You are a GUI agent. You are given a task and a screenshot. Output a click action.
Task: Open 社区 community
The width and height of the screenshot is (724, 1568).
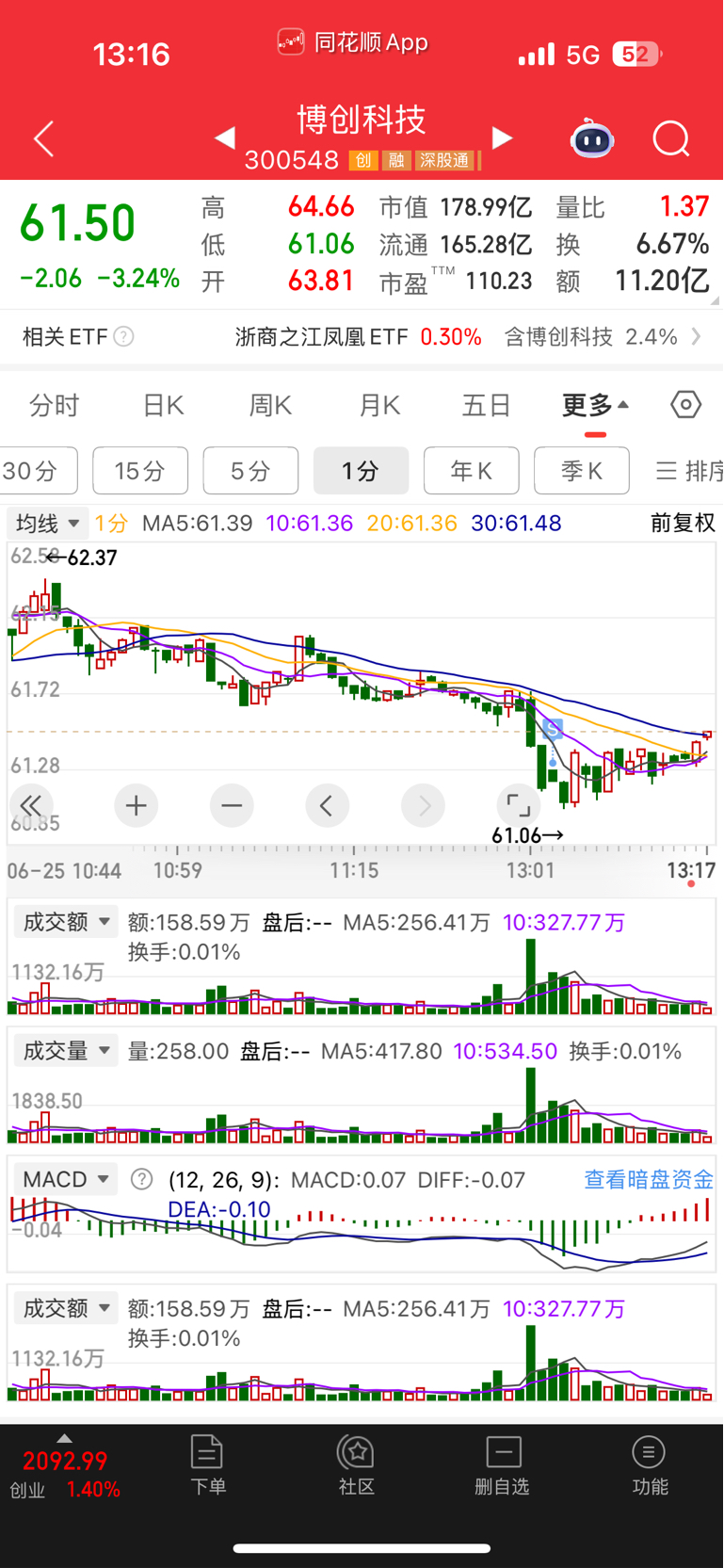point(357,1465)
